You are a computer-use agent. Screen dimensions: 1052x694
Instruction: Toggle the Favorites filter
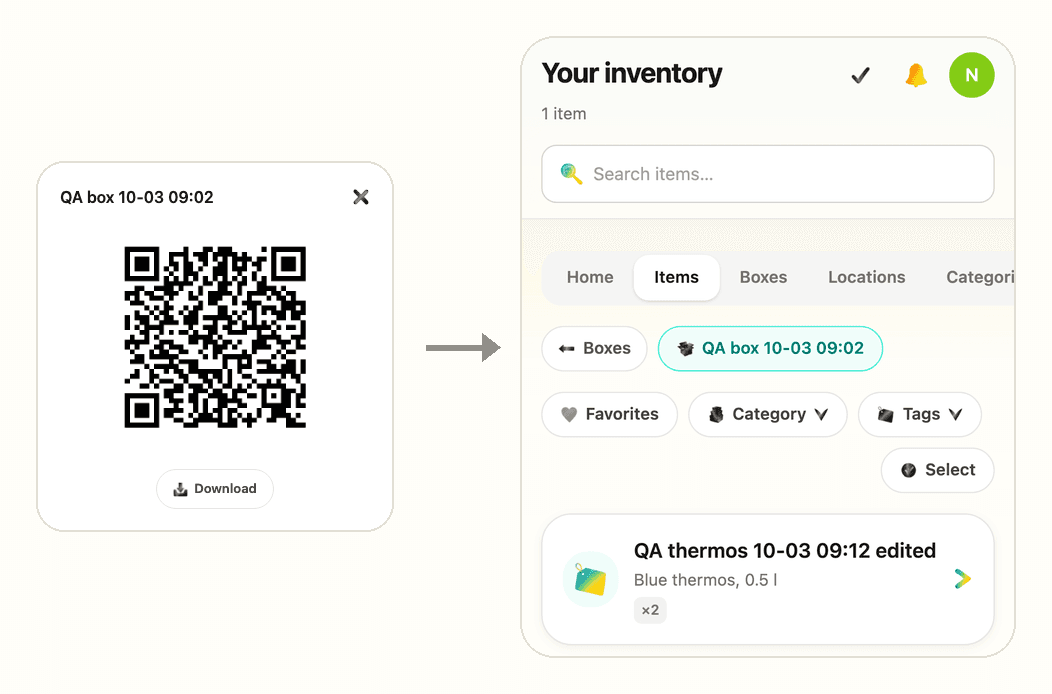pyautogui.click(x=609, y=414)
